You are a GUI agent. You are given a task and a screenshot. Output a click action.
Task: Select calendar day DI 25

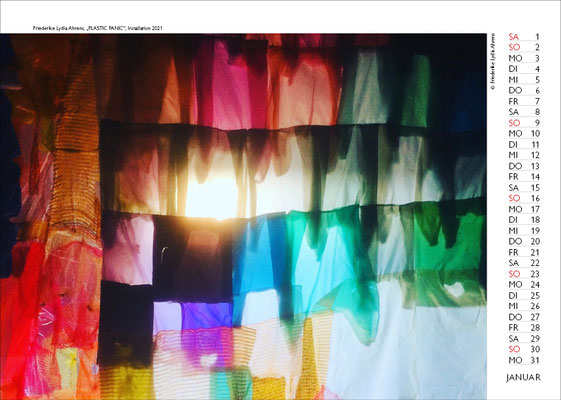click(524, 296)
